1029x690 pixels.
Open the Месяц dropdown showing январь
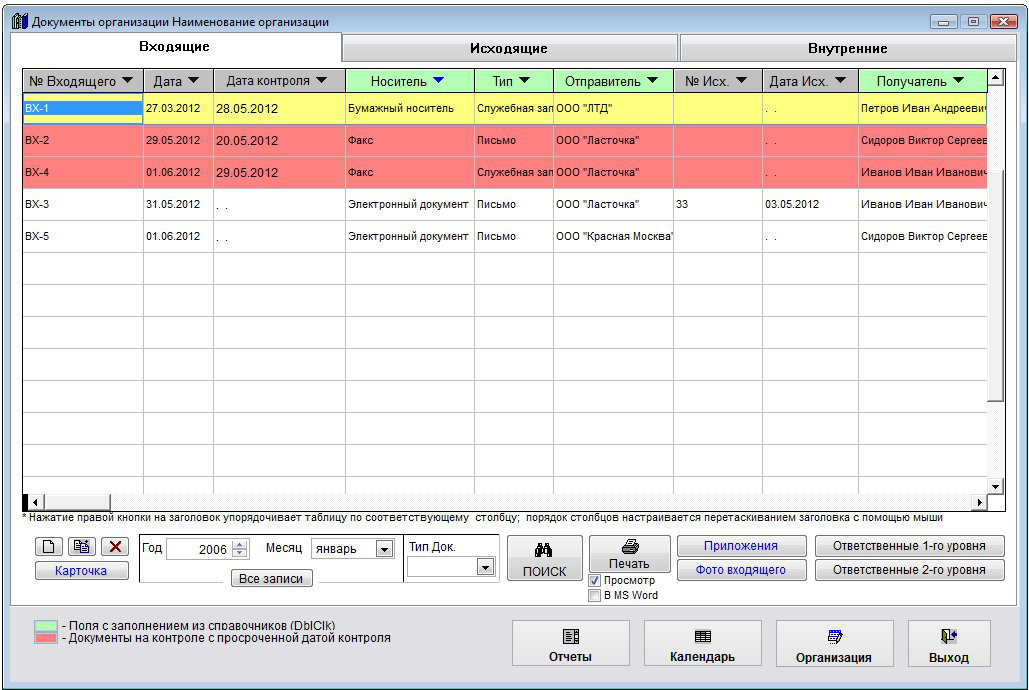pos(384,549)
